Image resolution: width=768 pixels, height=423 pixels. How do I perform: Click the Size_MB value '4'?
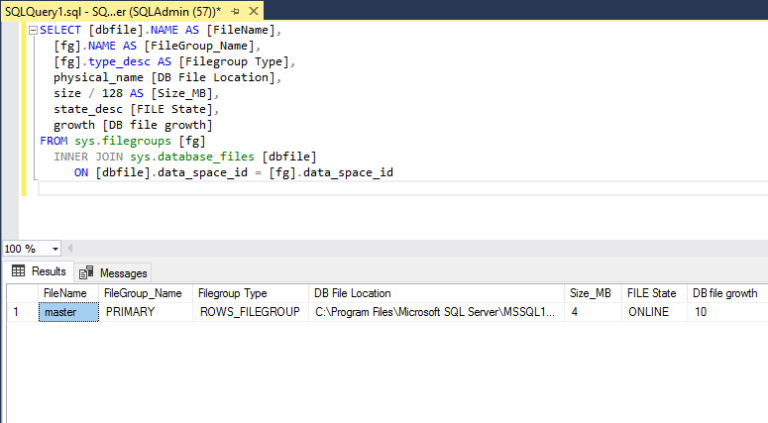tap(593, 312)
